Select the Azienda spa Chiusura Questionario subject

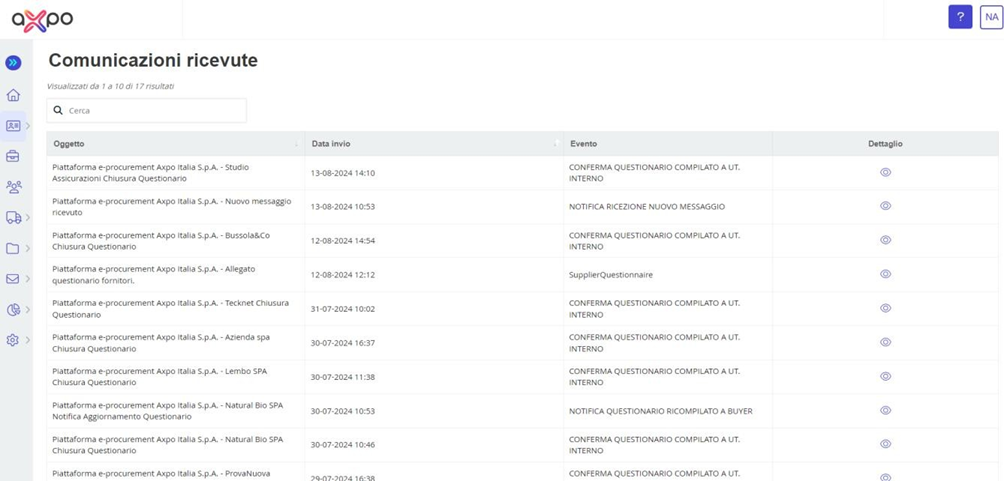[x=161, y=343]
